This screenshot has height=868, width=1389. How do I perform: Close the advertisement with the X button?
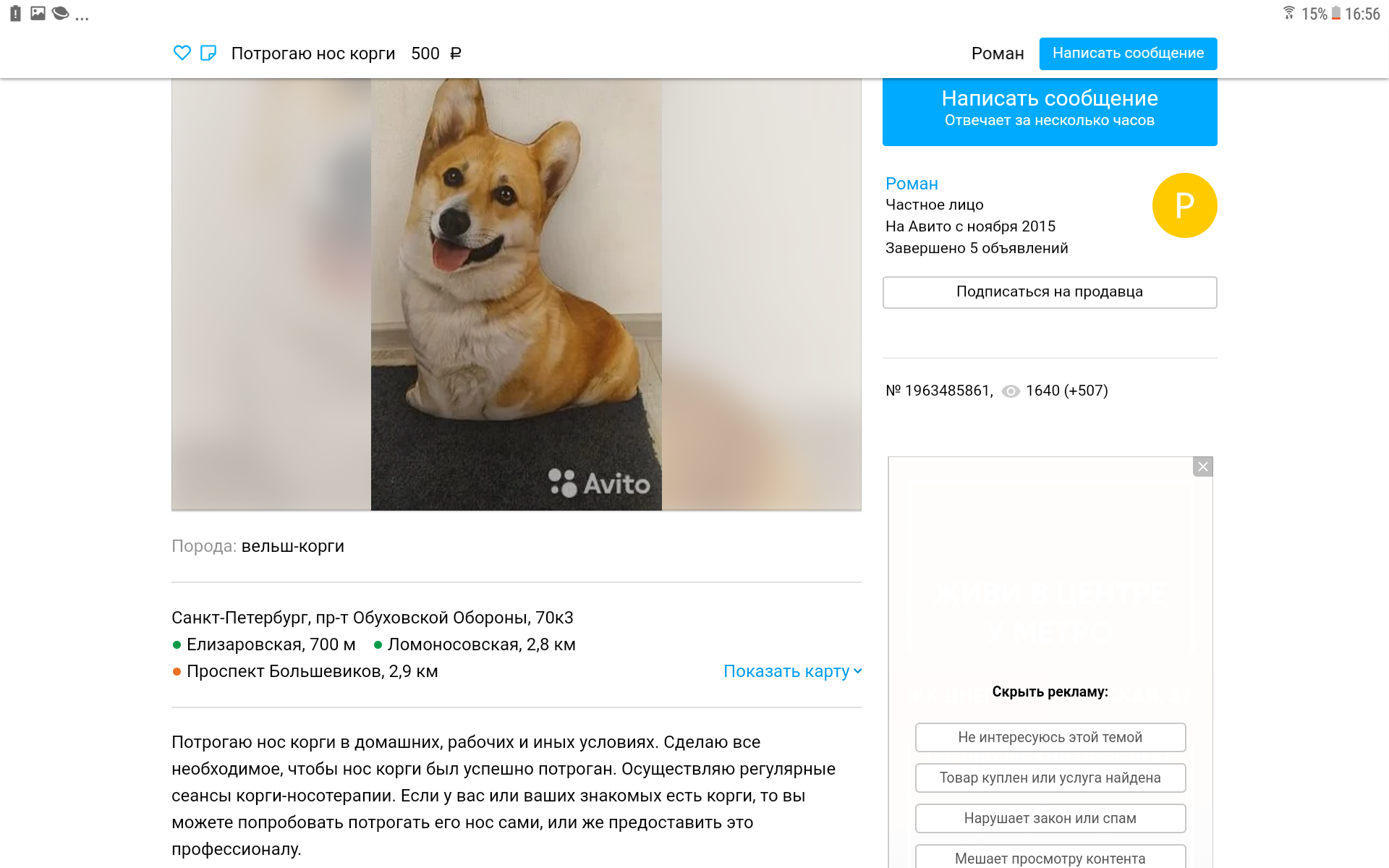coord(1202,467)
